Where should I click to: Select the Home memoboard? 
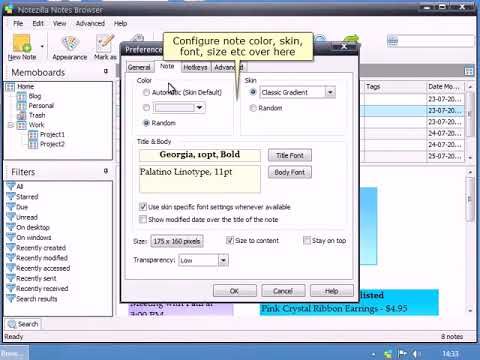click(25, 87)
